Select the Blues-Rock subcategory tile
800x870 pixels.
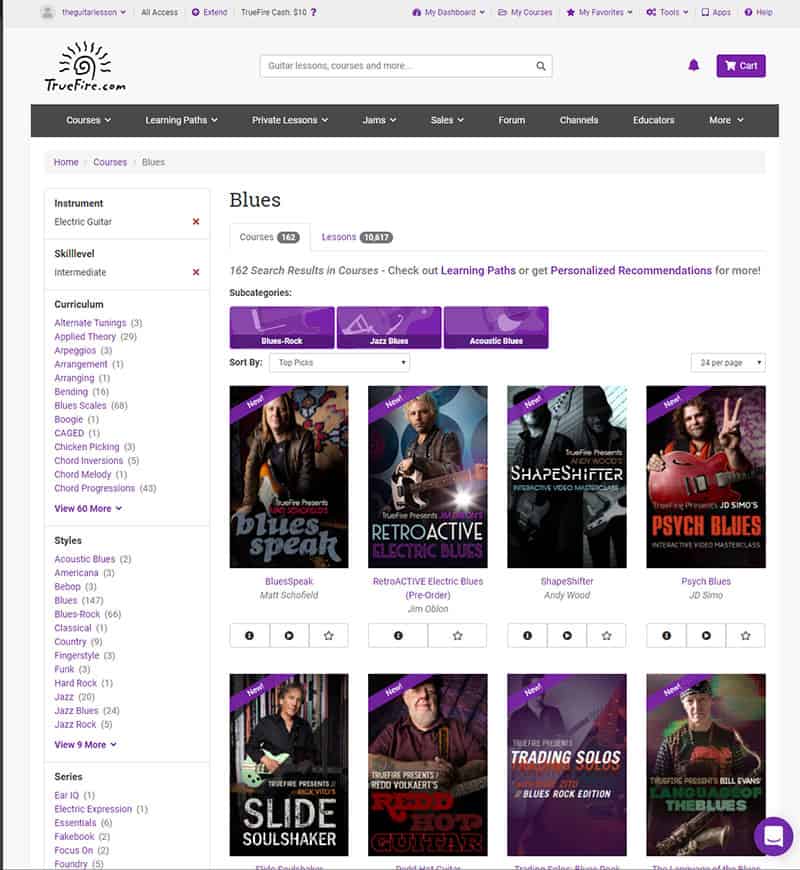click(x=282, y=327)
